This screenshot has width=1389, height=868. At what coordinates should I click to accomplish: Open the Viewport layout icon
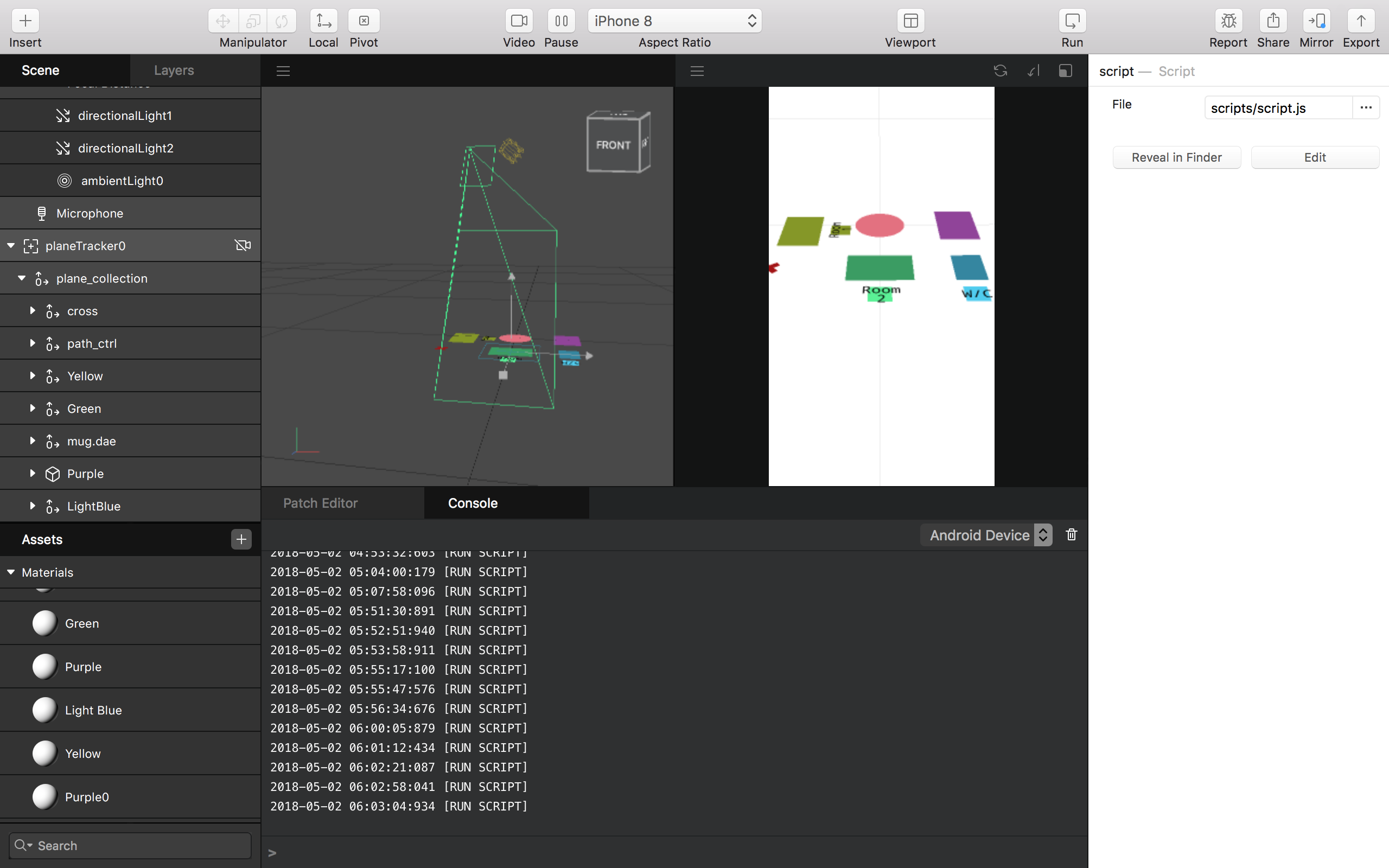[x=910, y=21]
